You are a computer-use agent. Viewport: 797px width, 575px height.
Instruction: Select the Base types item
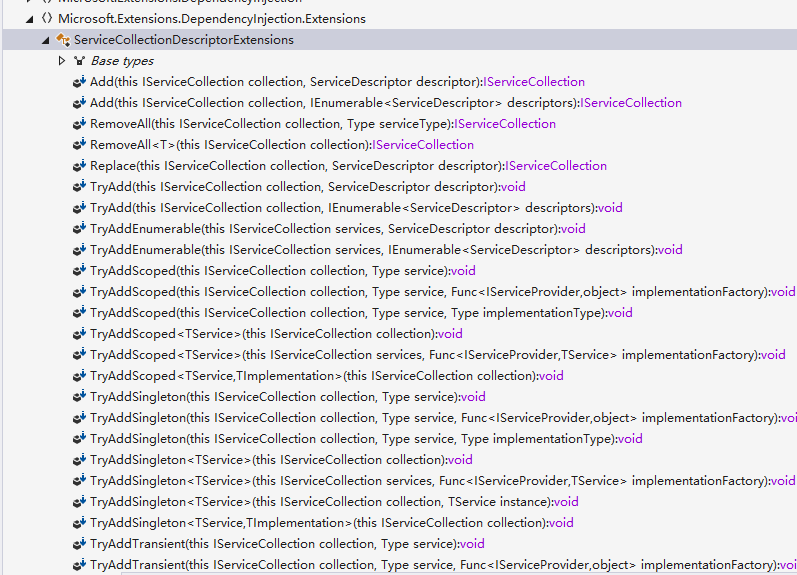click(122, 61)
